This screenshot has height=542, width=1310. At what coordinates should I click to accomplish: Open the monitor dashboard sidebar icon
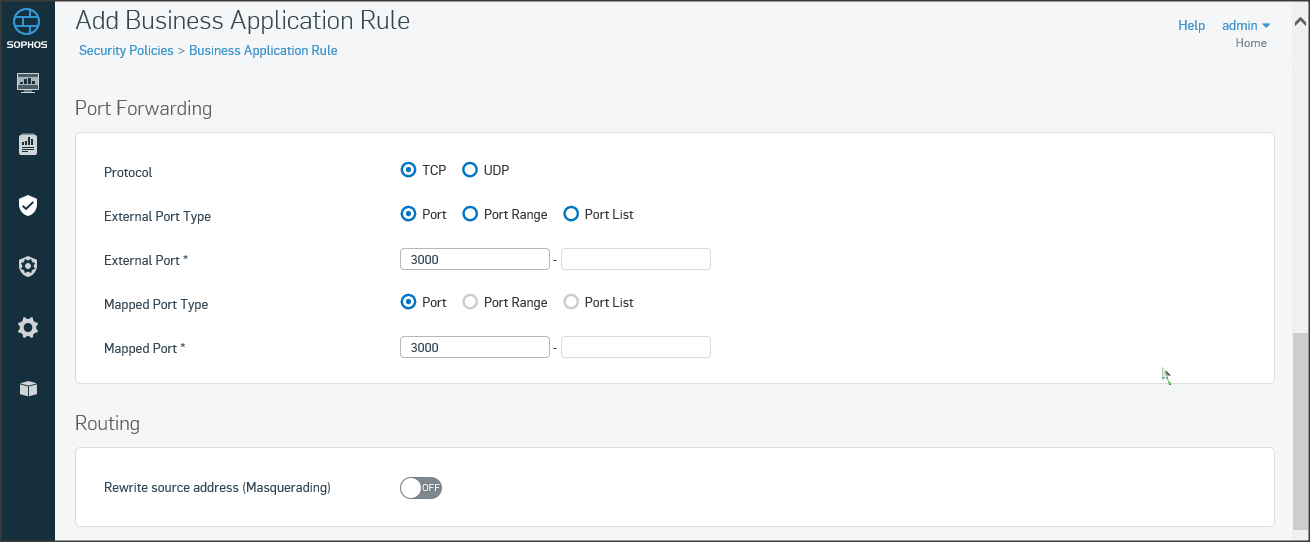(28, 82)
